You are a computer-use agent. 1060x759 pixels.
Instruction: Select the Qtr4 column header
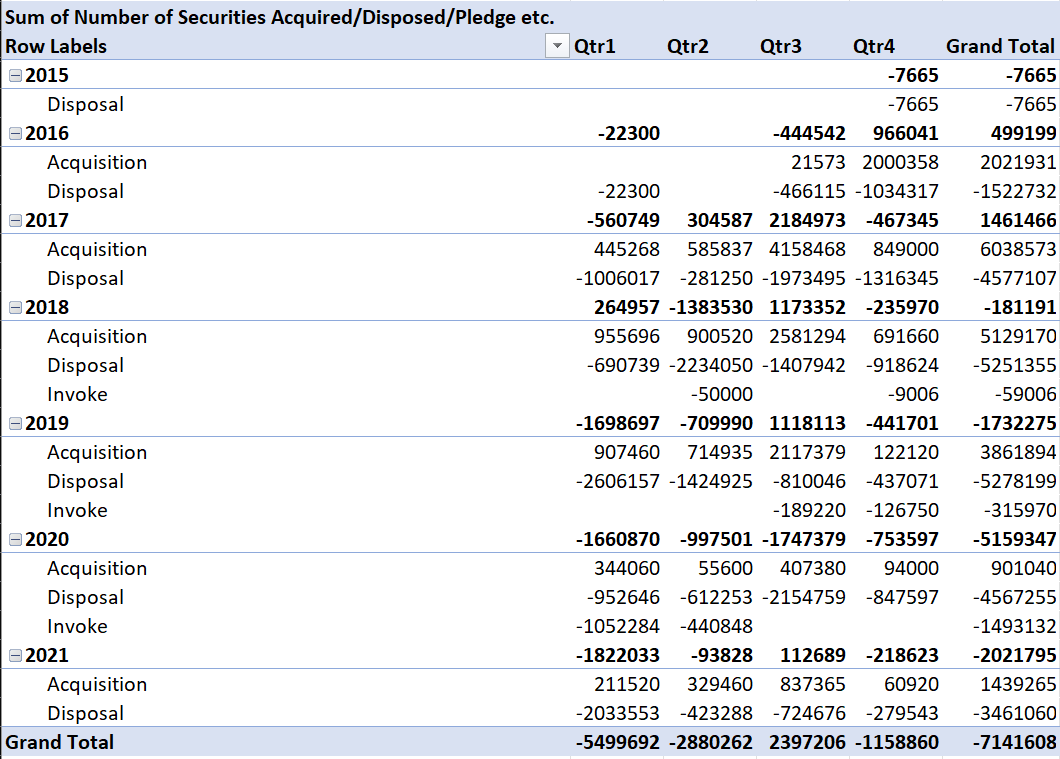click(x=874, y=46)
